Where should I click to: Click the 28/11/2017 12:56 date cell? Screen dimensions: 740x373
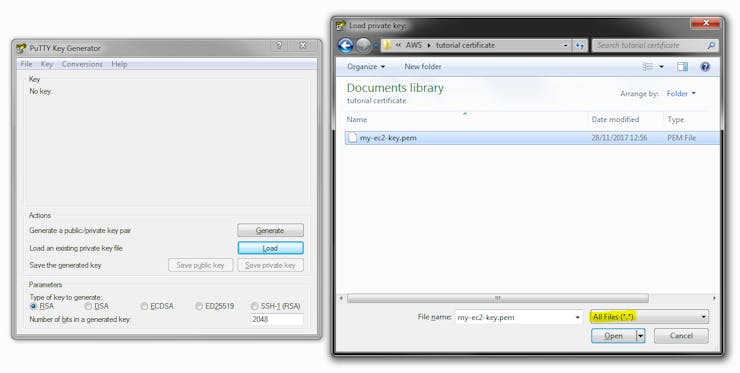coord(619,138)
